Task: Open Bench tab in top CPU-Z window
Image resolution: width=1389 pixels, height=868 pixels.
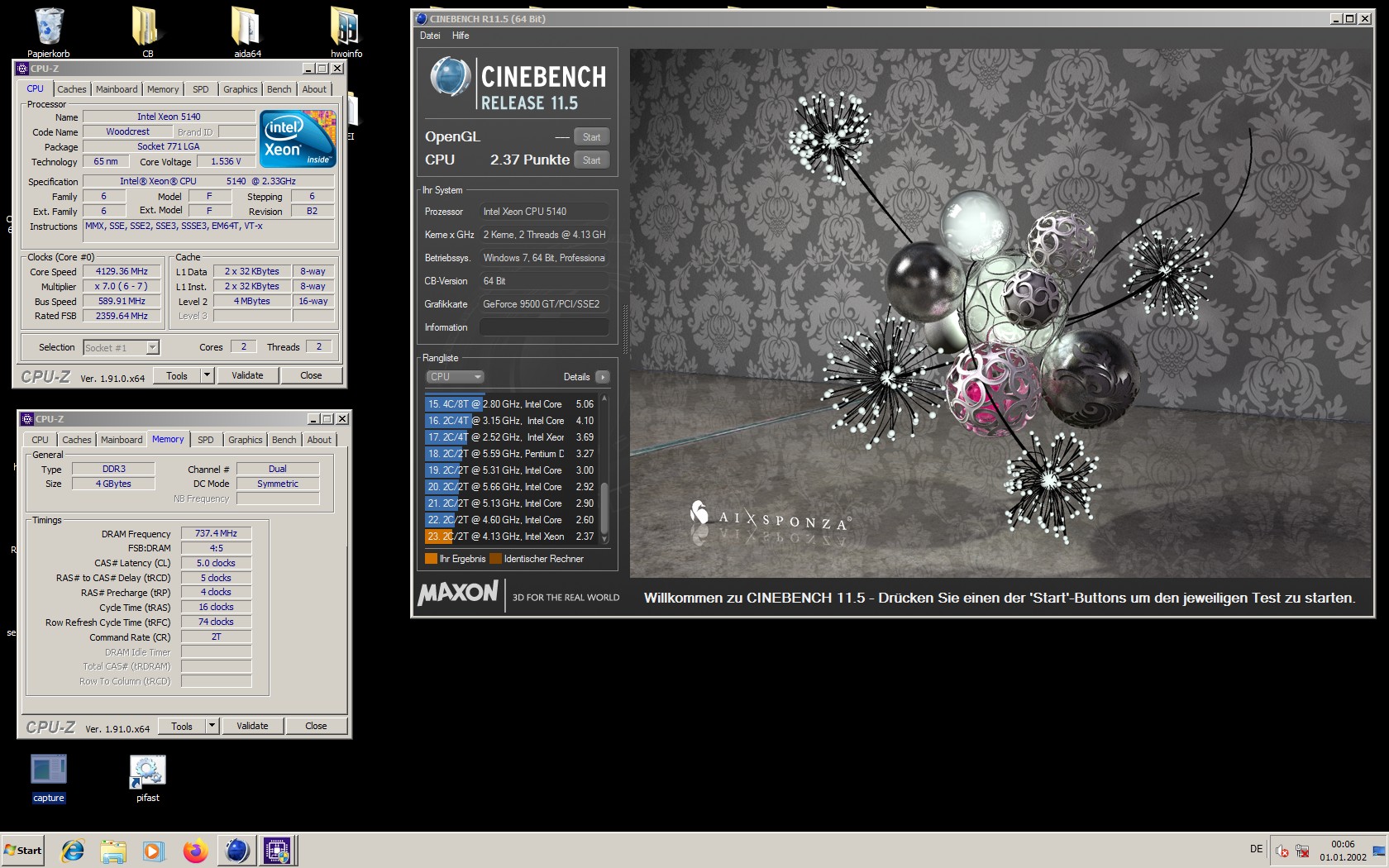Action: pyautogui.click(x=279, y=89)
